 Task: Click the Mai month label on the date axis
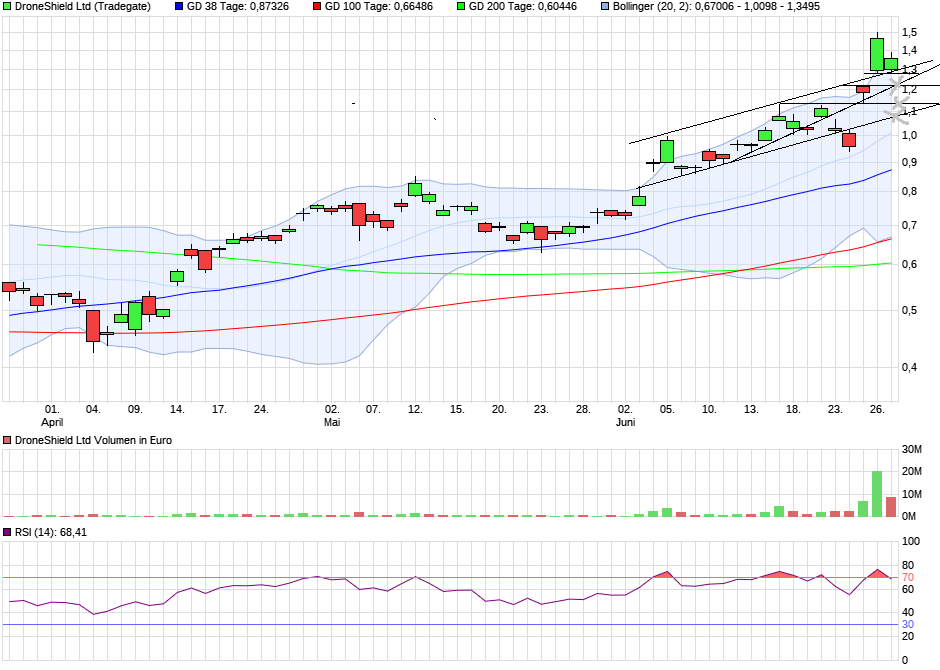pyautogui.click(x=332, y=422)
